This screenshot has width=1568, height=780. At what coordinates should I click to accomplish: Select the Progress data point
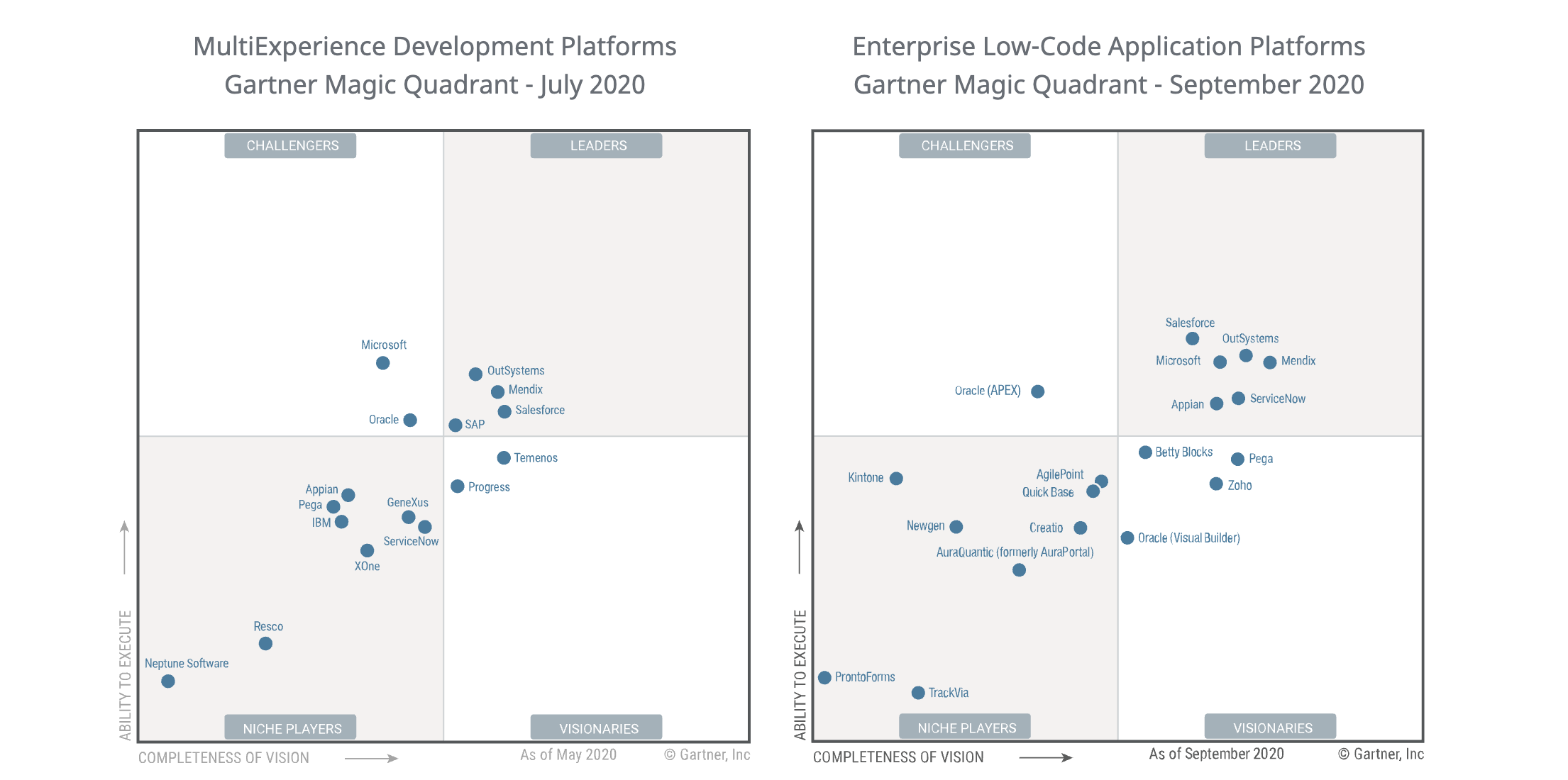tap(458, 486)
